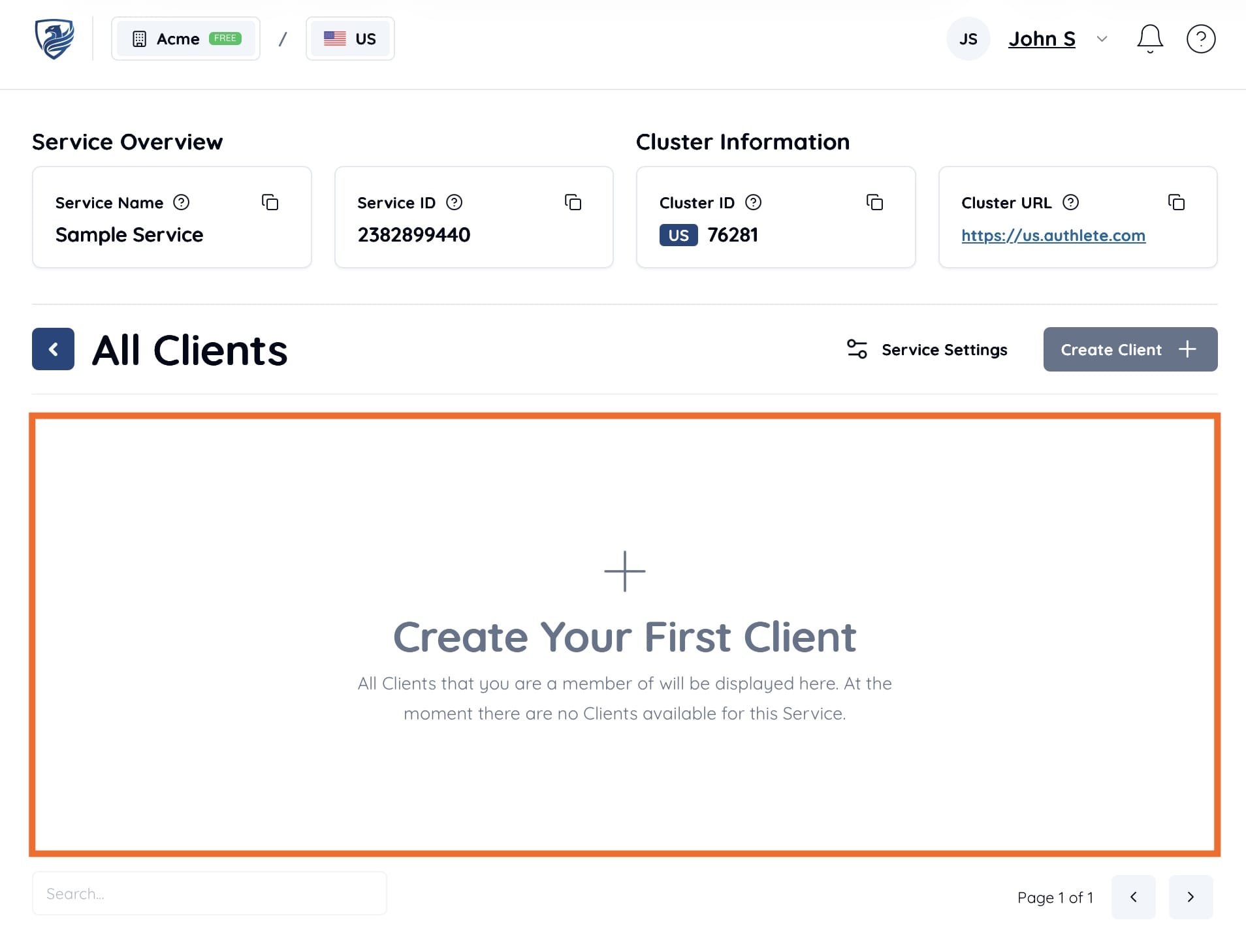
Task: Go to the next page of clients
Action: tap(1190, 897)
